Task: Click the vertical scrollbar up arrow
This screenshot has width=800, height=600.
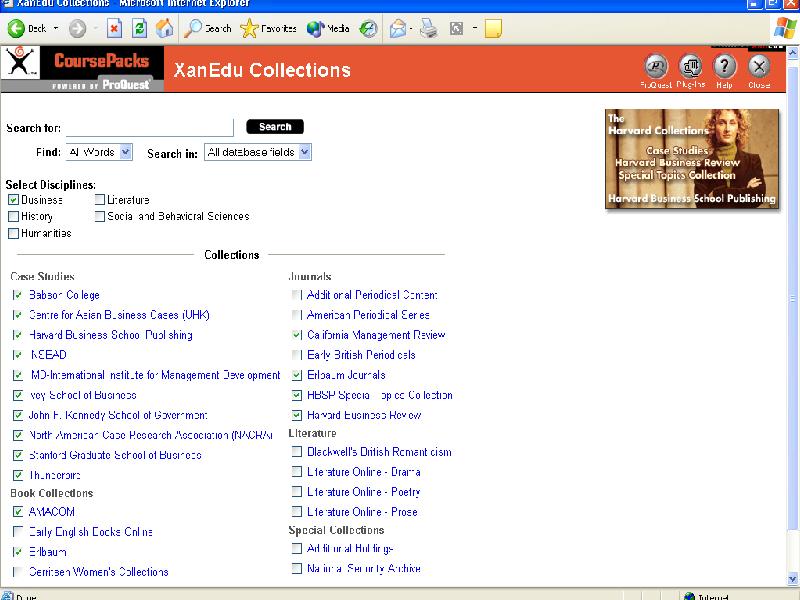Action: click(x=792, y=52)
